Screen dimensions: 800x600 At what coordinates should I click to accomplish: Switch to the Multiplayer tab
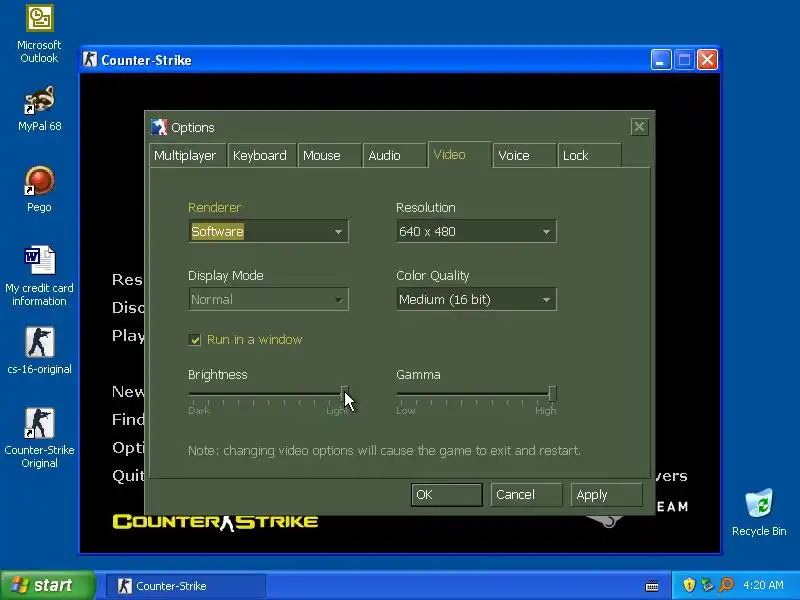pyautogui.click(x=188, y=156)
